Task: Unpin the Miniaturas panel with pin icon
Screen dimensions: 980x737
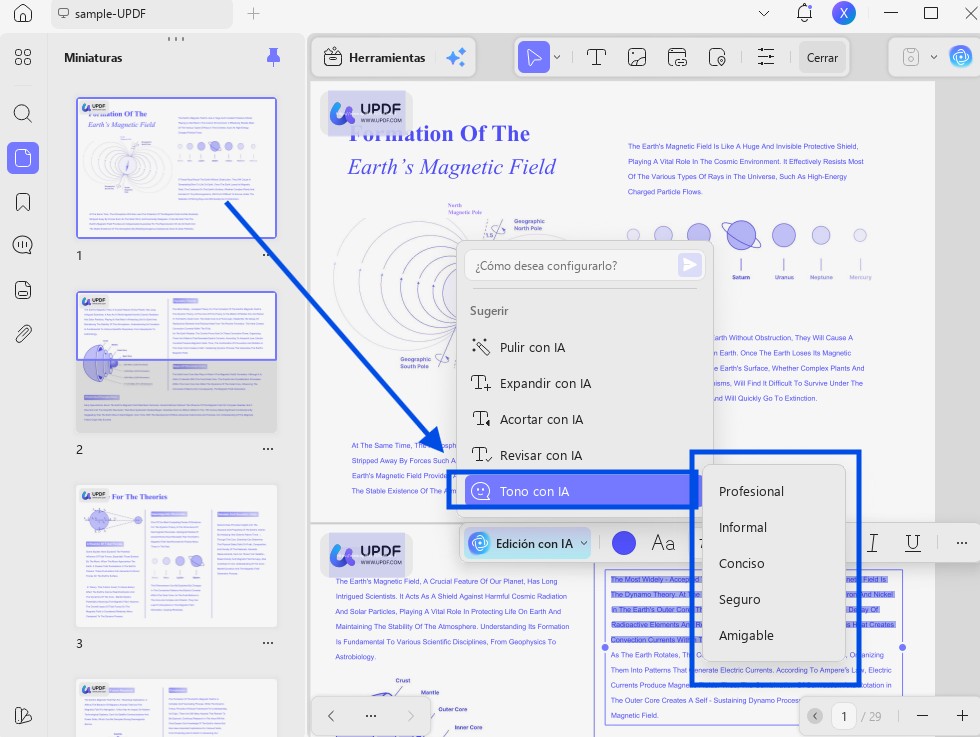Action: (273, 57)
